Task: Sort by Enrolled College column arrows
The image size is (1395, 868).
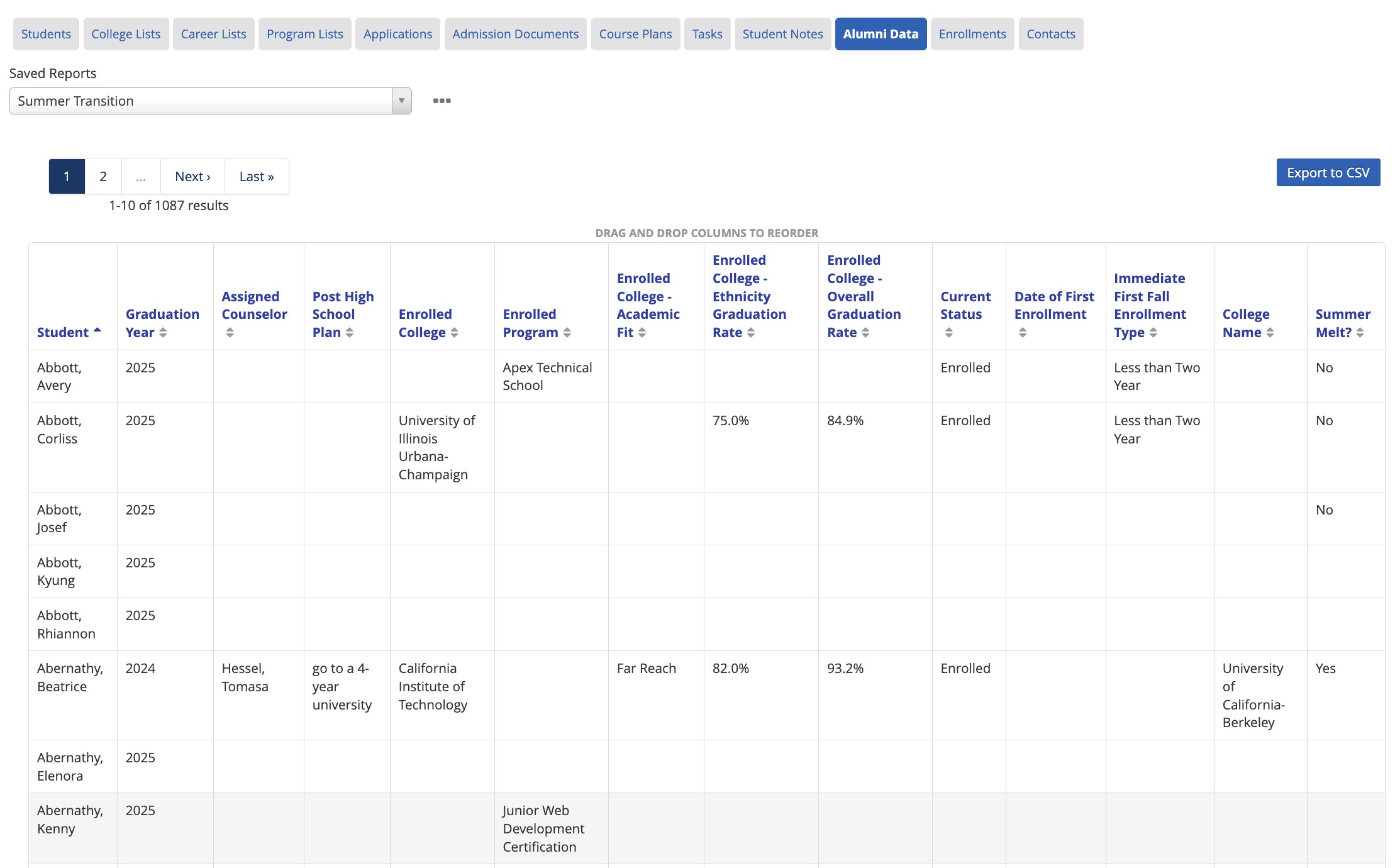Action: tap(454, 333)
